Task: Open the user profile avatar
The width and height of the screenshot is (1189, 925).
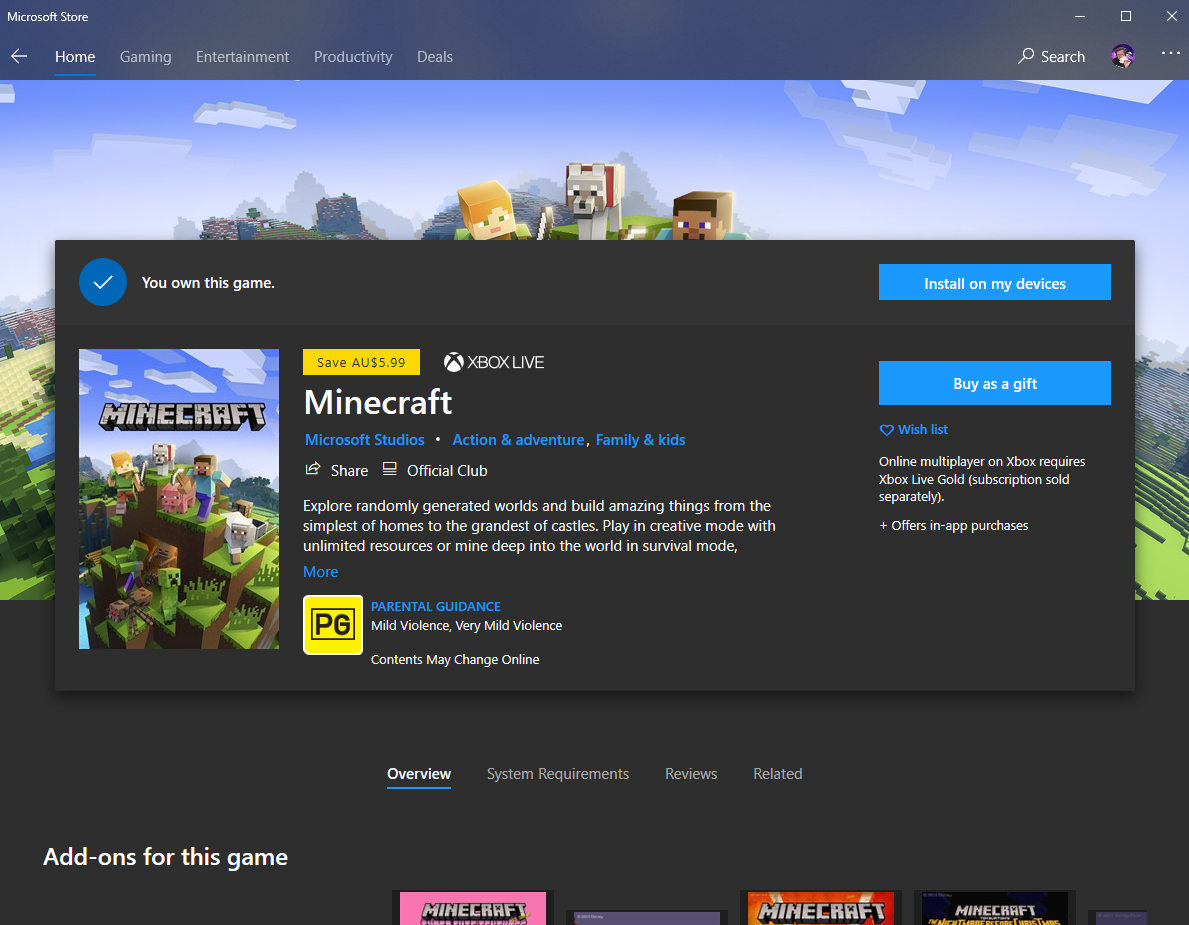Action: coord(1122,56)
